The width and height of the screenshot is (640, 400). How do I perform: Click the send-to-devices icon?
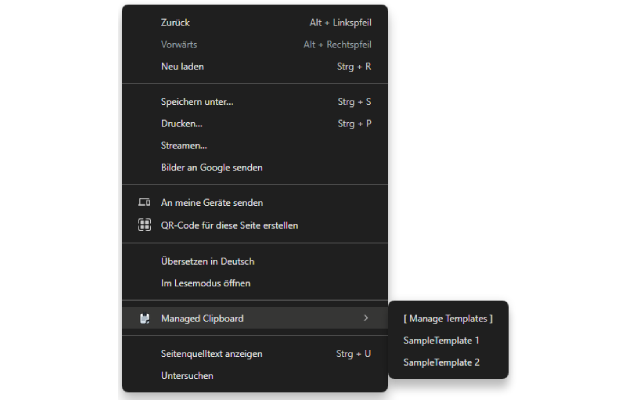[x=144, y=202]
